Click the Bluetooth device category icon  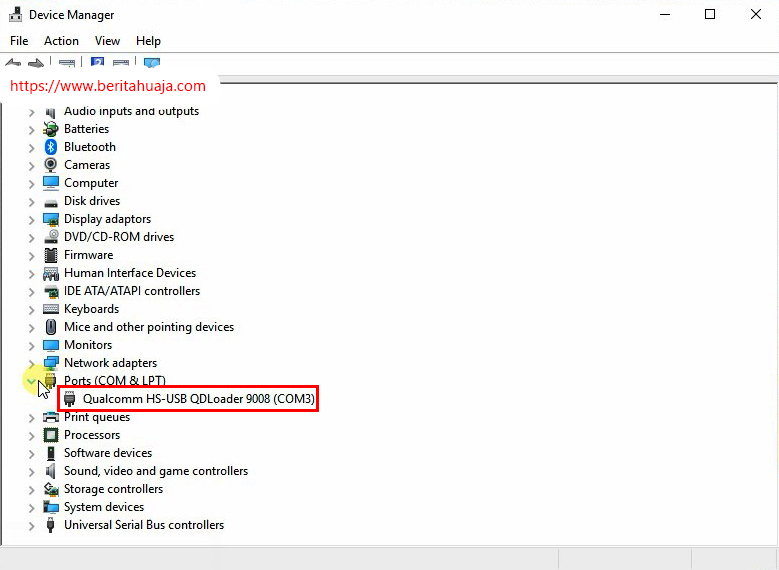pyautogui.click(x=51, y=147)
